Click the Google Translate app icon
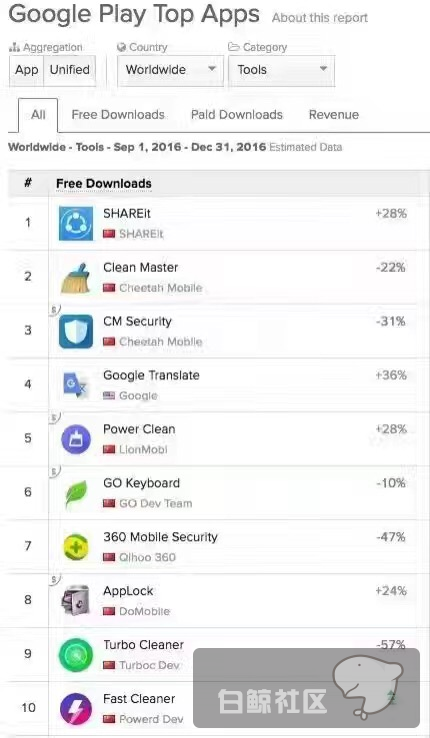This screenshot has width=430, height=738. 76,385
